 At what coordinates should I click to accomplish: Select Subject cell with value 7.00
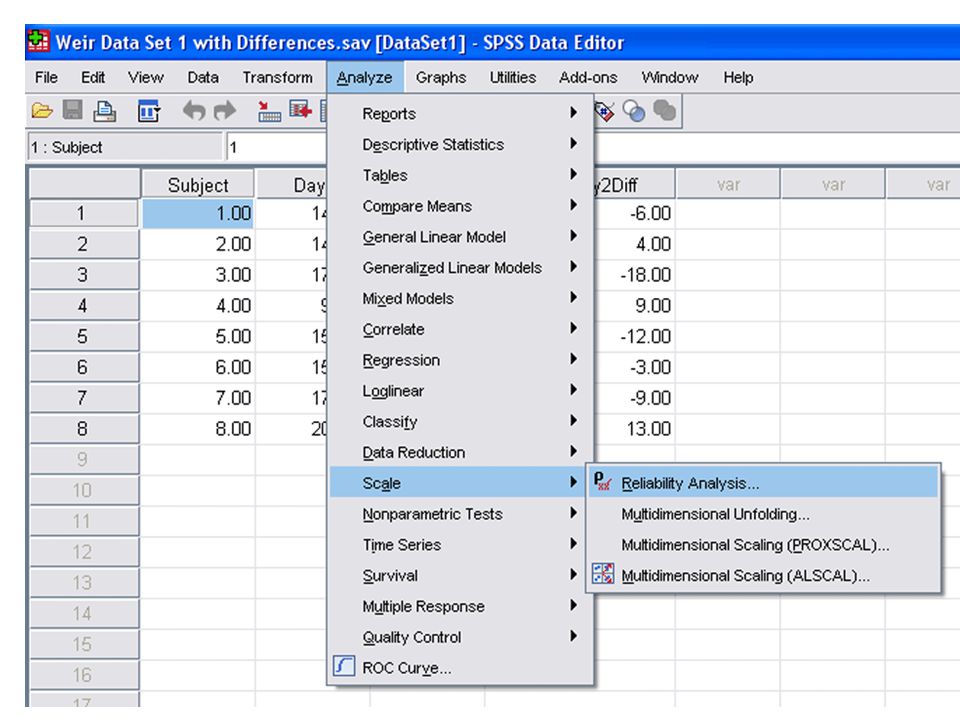coord(198,398)
